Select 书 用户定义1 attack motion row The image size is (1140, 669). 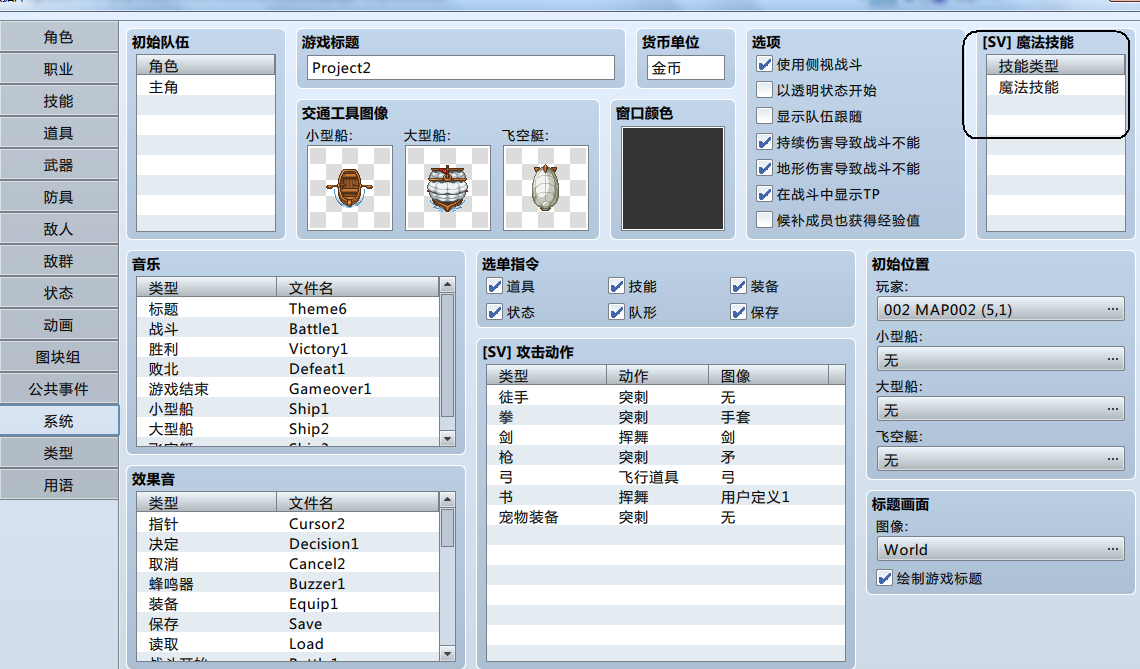(666, 497)
